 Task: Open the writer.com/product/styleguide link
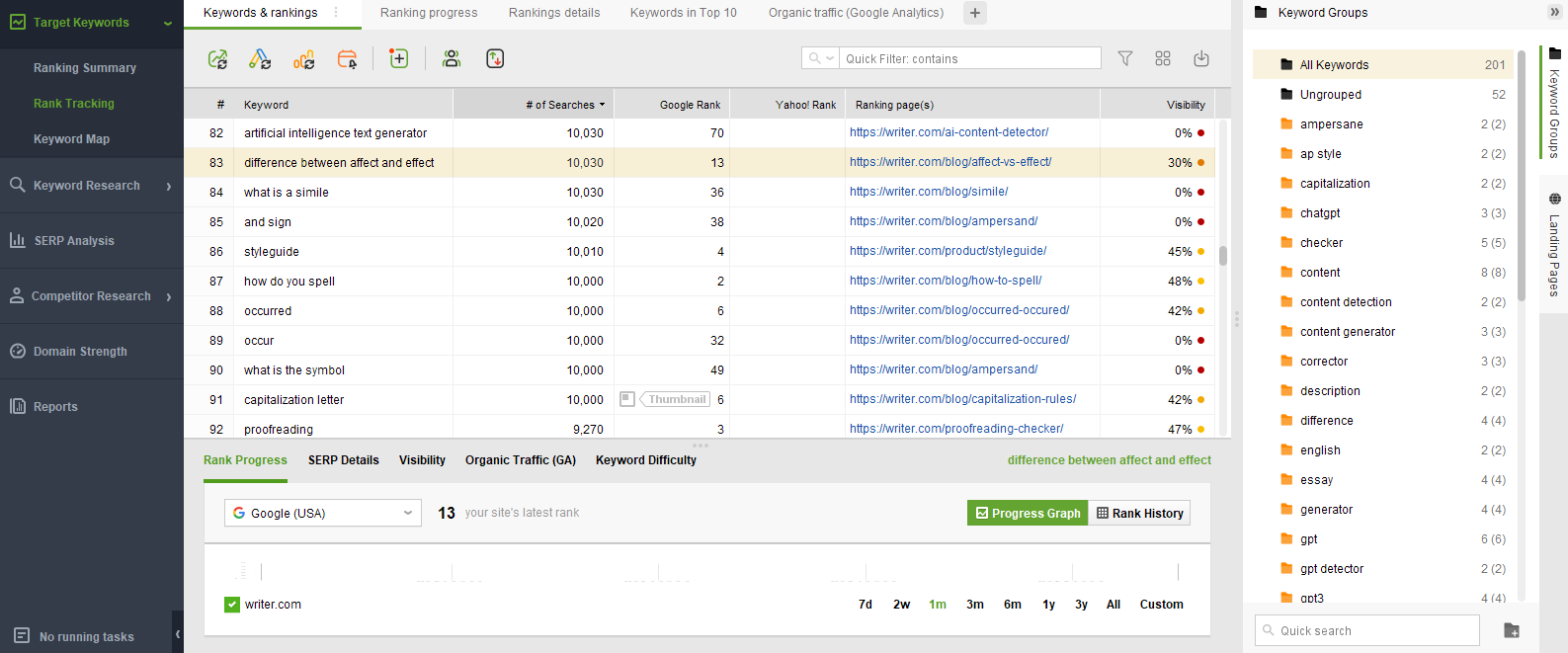948,251
